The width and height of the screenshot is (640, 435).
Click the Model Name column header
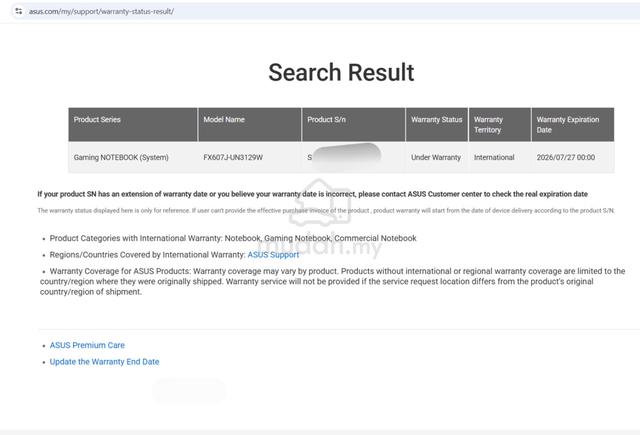click(250, 124)
